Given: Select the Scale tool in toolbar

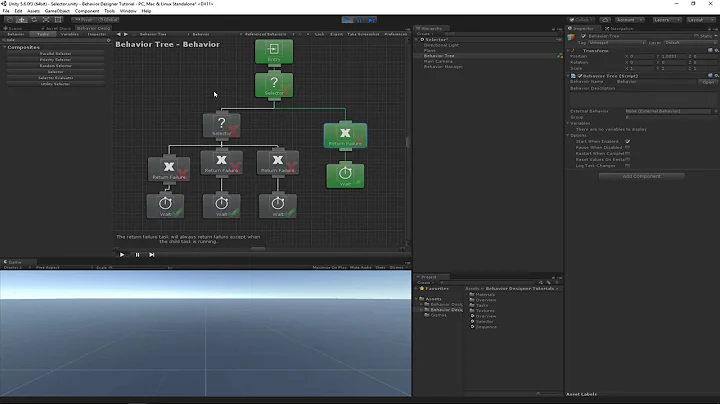Looking at the screenshot, I should (x=46, y=20).
